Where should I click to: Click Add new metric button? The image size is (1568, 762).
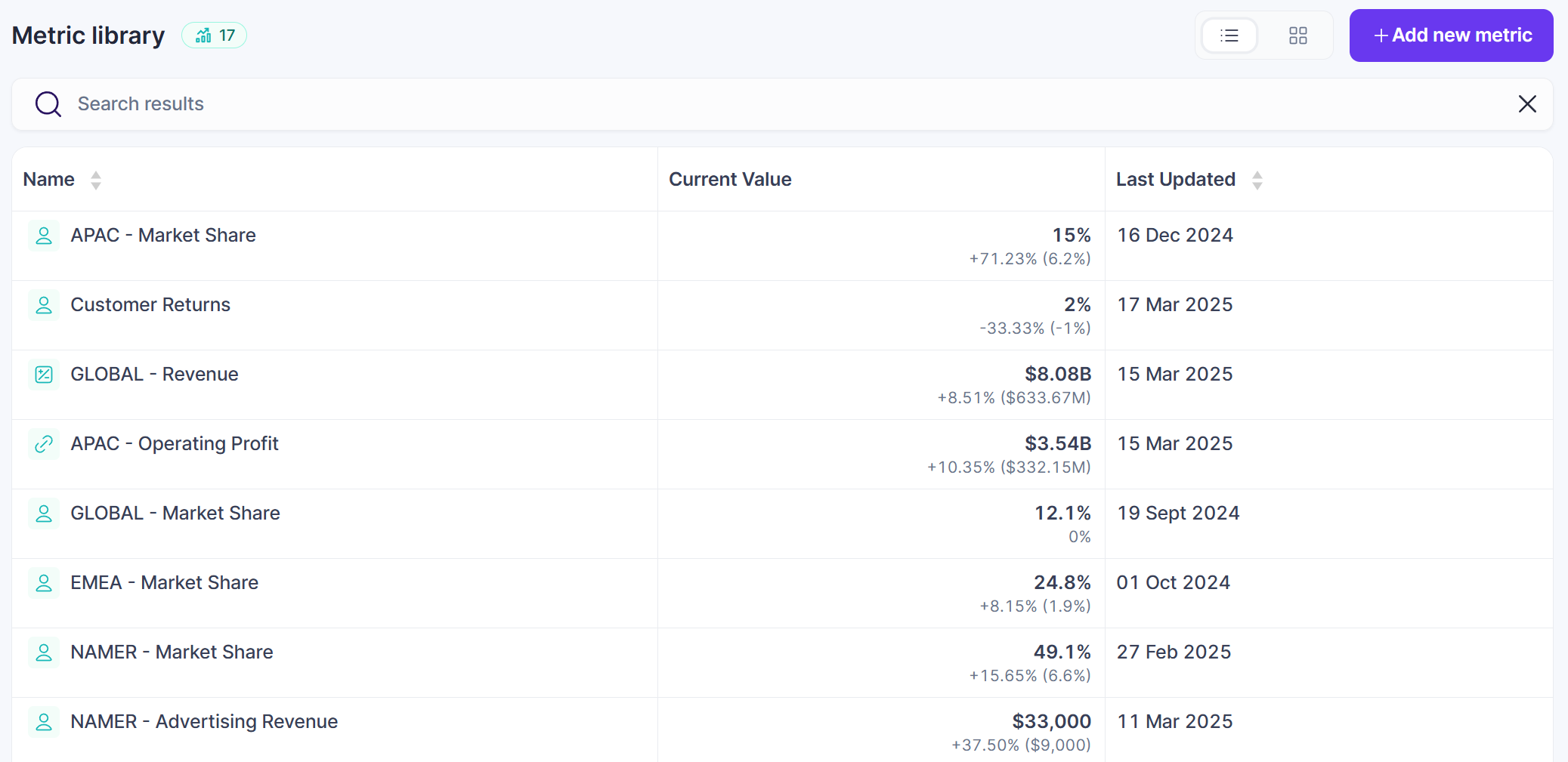tap(1451, 35)
